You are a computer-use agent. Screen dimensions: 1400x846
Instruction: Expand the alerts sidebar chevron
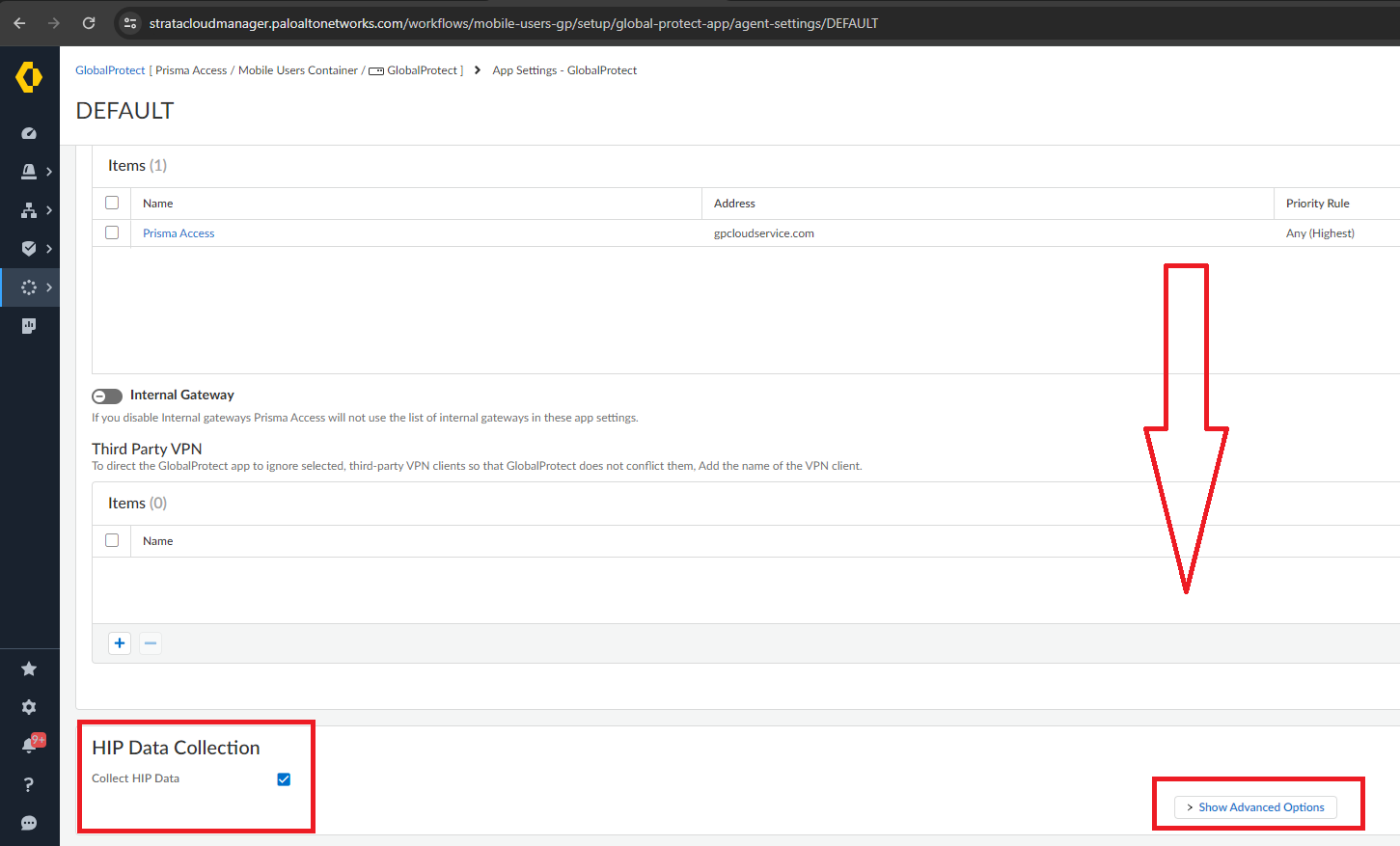(x=49, y=172)
